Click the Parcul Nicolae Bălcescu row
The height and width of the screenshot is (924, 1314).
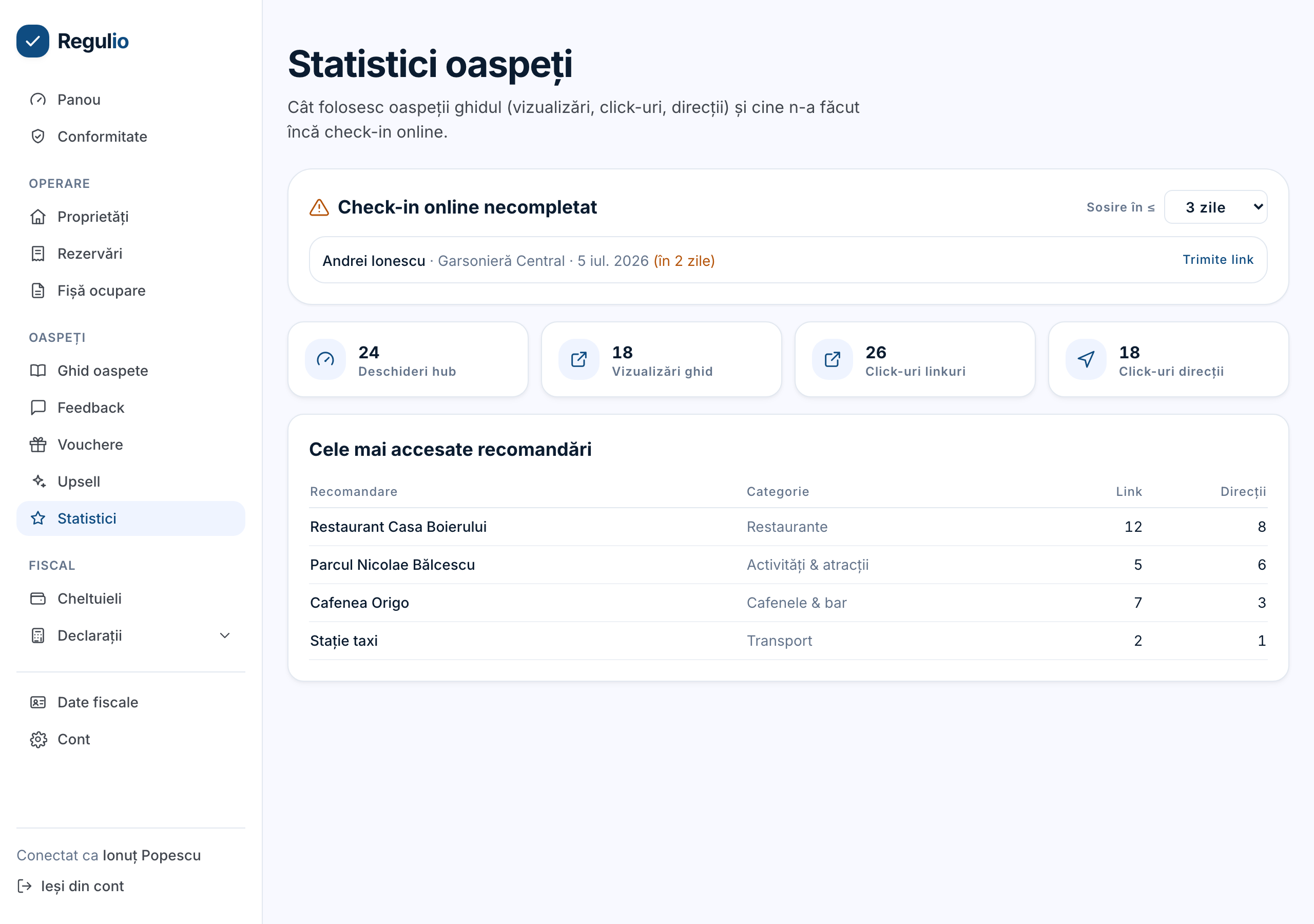pyautogui.click(x=788, y=565)
